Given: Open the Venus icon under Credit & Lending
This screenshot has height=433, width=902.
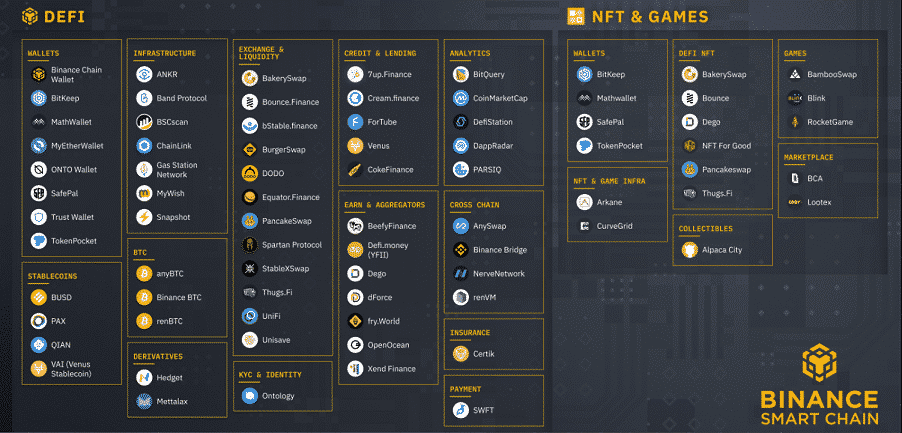Looking at the screenshot, I should (x=355, y=146).
